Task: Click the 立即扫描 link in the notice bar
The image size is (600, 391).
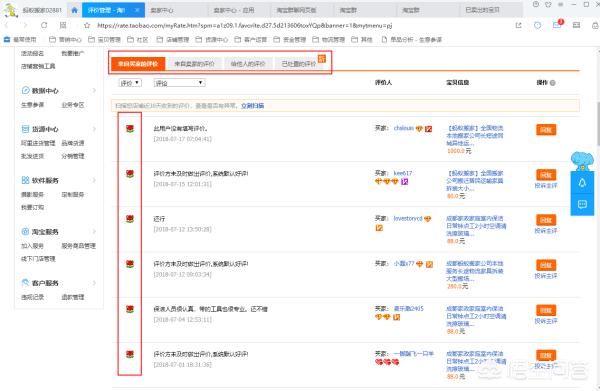Action: (x=253, y=106)
